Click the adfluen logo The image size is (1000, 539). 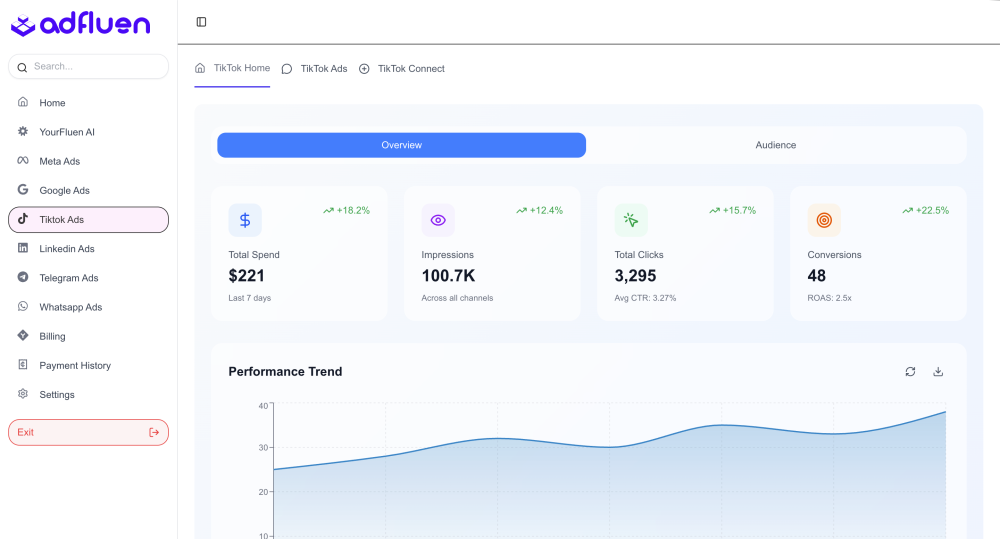coord(80,25)
